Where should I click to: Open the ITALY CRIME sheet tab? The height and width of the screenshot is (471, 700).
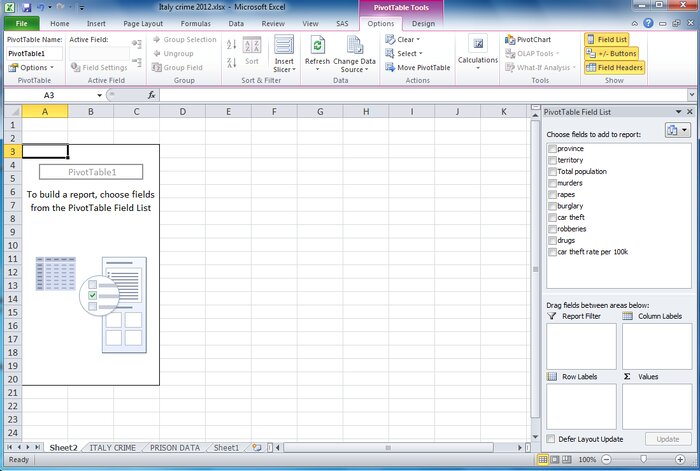click(111, 448)
